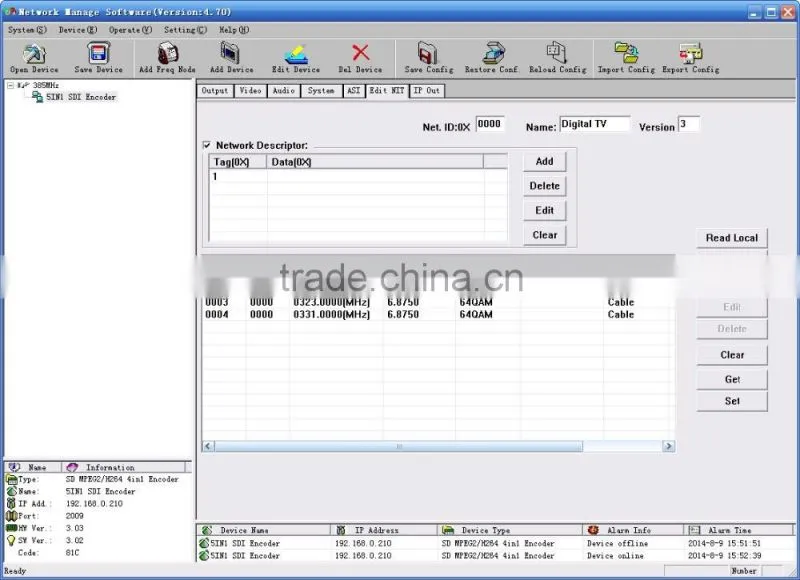800x580 pixels.
Task: Click the icon of the Device offline log row
Action: [204, 543]
